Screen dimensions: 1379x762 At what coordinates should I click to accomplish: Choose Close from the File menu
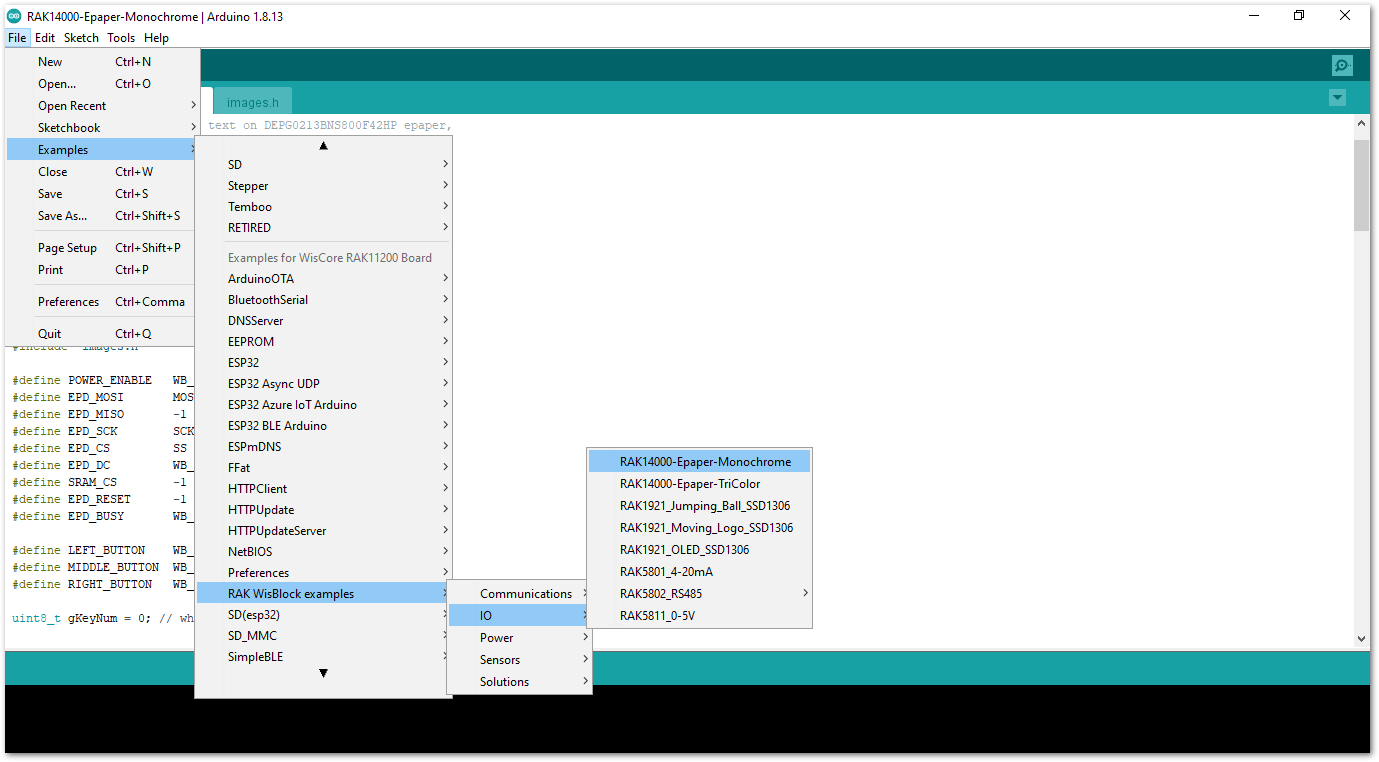[x=102, y=172]
